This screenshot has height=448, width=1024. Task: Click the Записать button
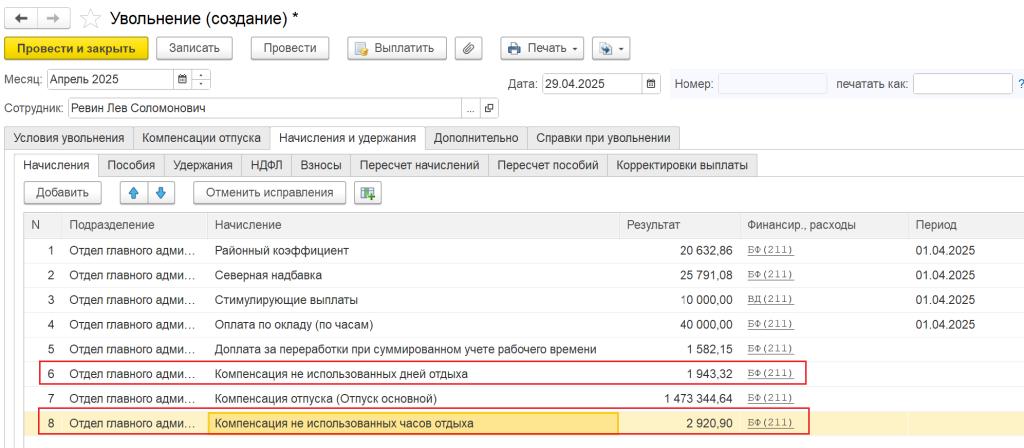coord(194,48)
